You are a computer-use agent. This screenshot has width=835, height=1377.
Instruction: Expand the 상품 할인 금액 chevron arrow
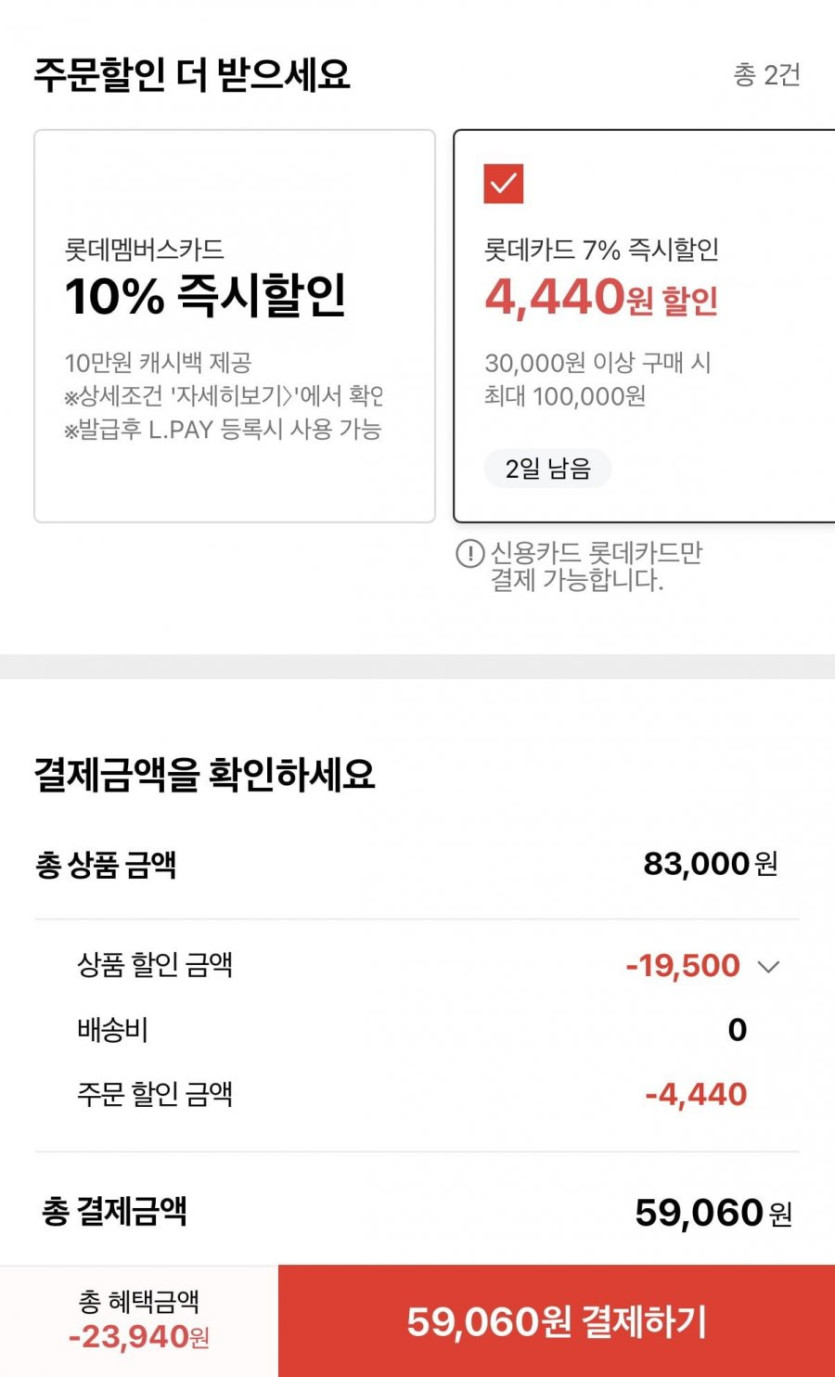(x=768, y=966)
